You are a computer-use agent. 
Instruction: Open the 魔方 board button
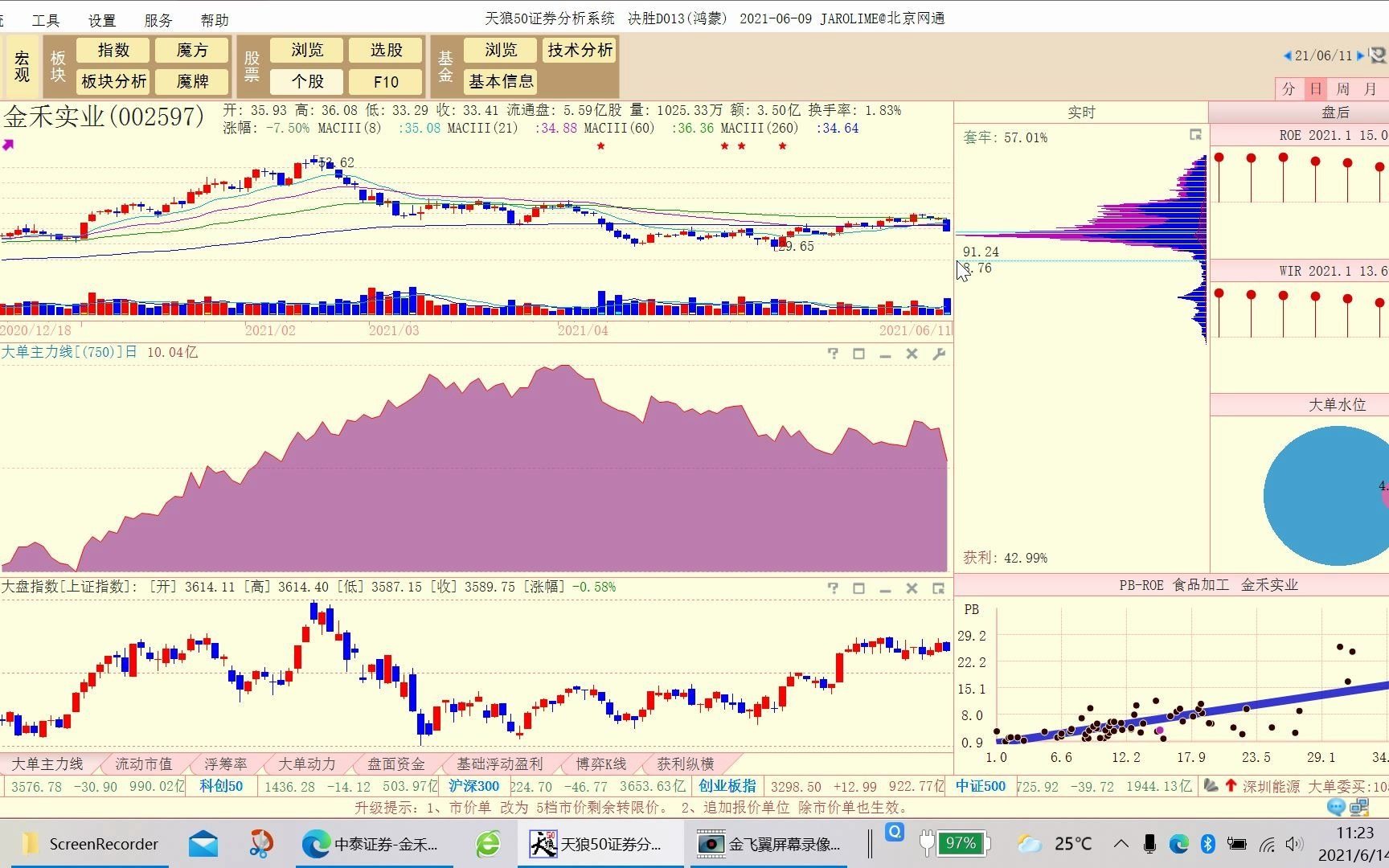point(192,50)
